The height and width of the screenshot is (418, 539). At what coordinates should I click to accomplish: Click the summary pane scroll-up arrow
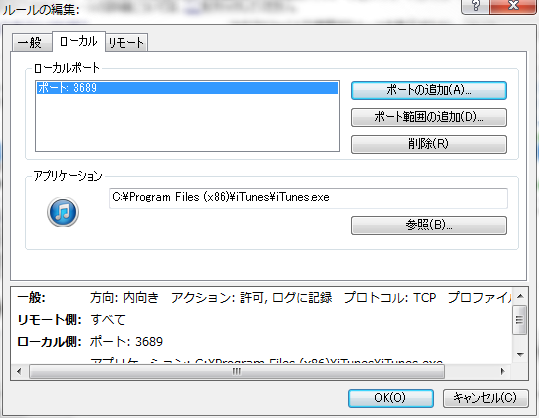pyautogui.click(x=520, y=296)
